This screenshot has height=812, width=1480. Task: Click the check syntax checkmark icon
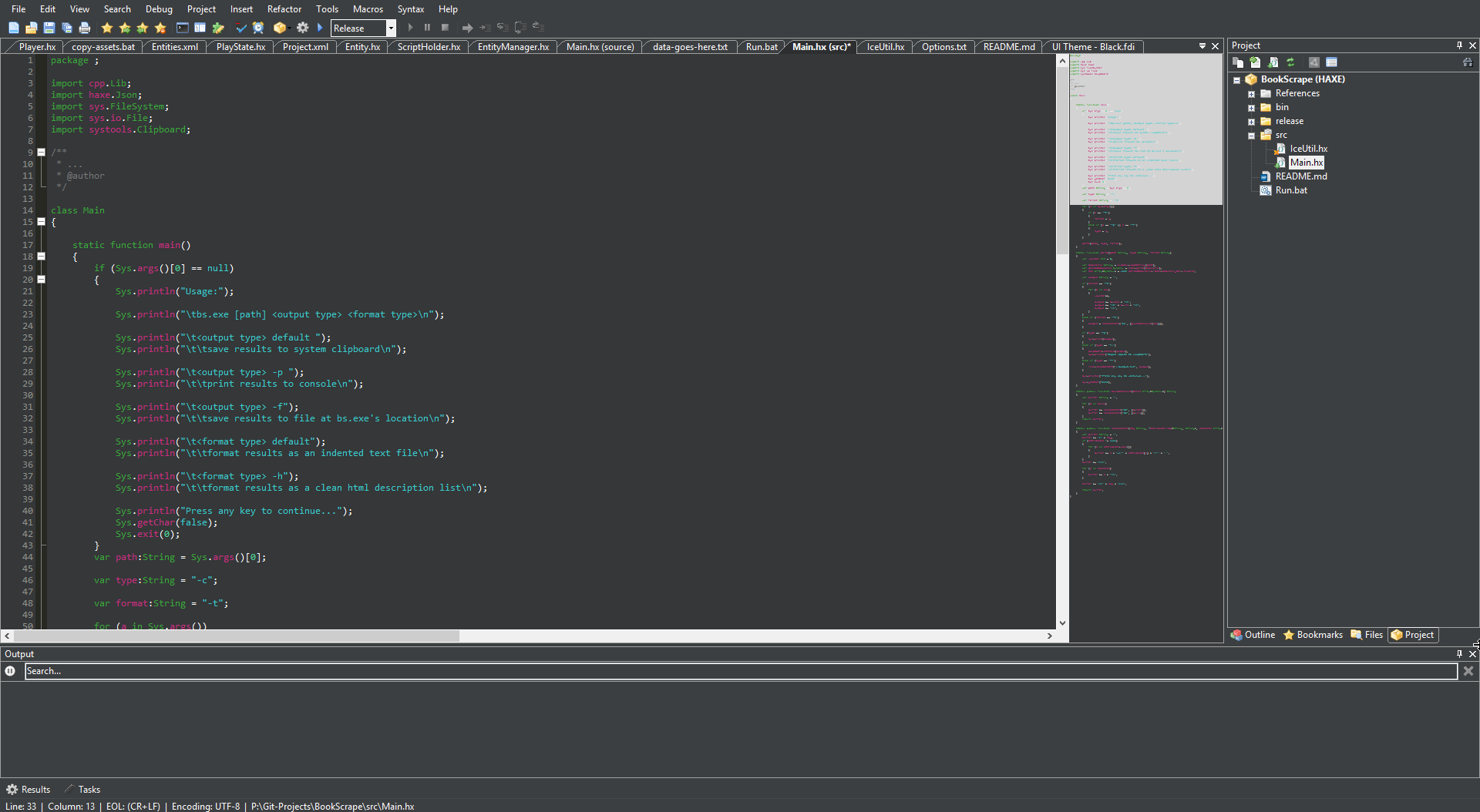pyautogui.click(x=240, y=28)
